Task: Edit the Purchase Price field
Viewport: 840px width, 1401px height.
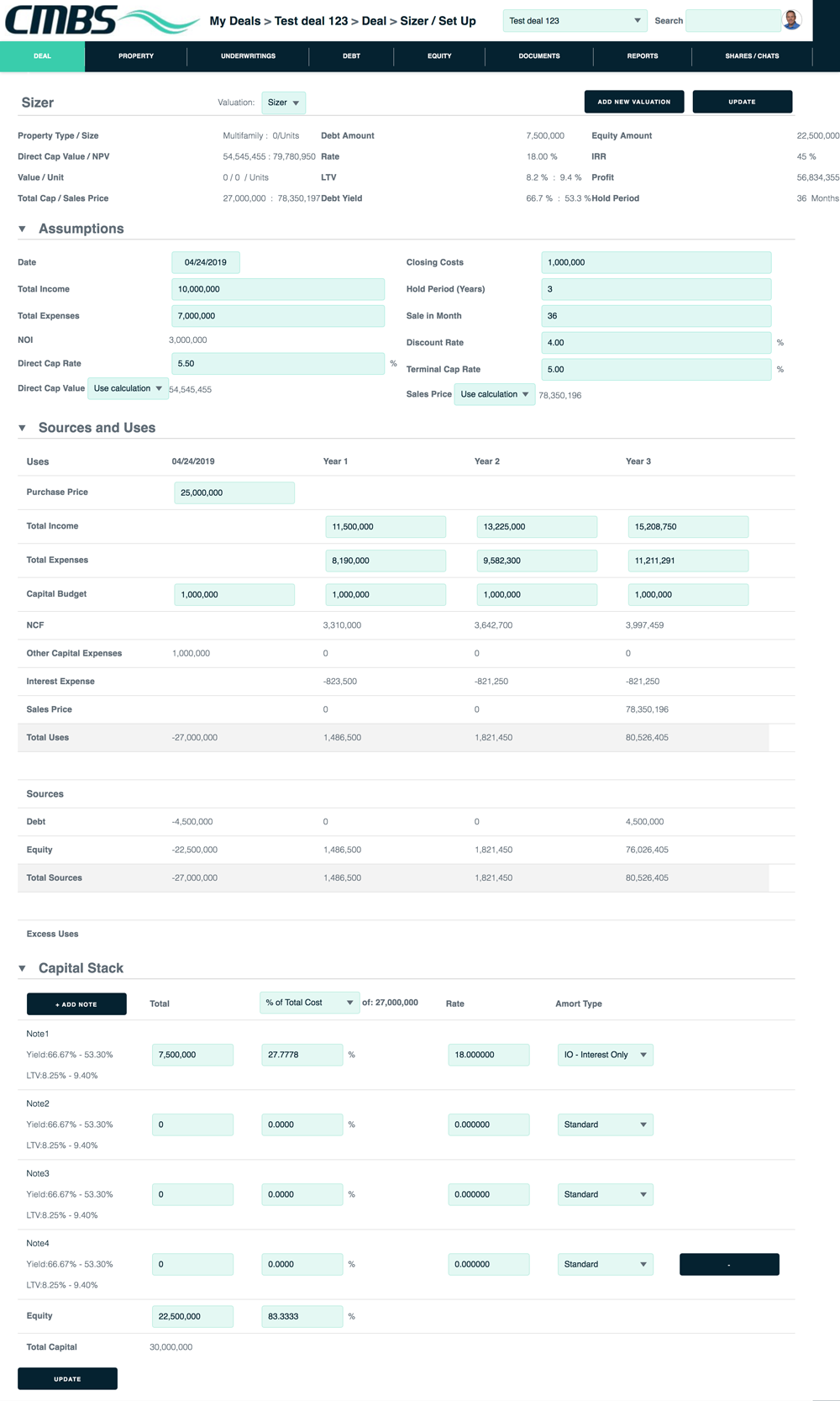Action: [x=234, y=492]
